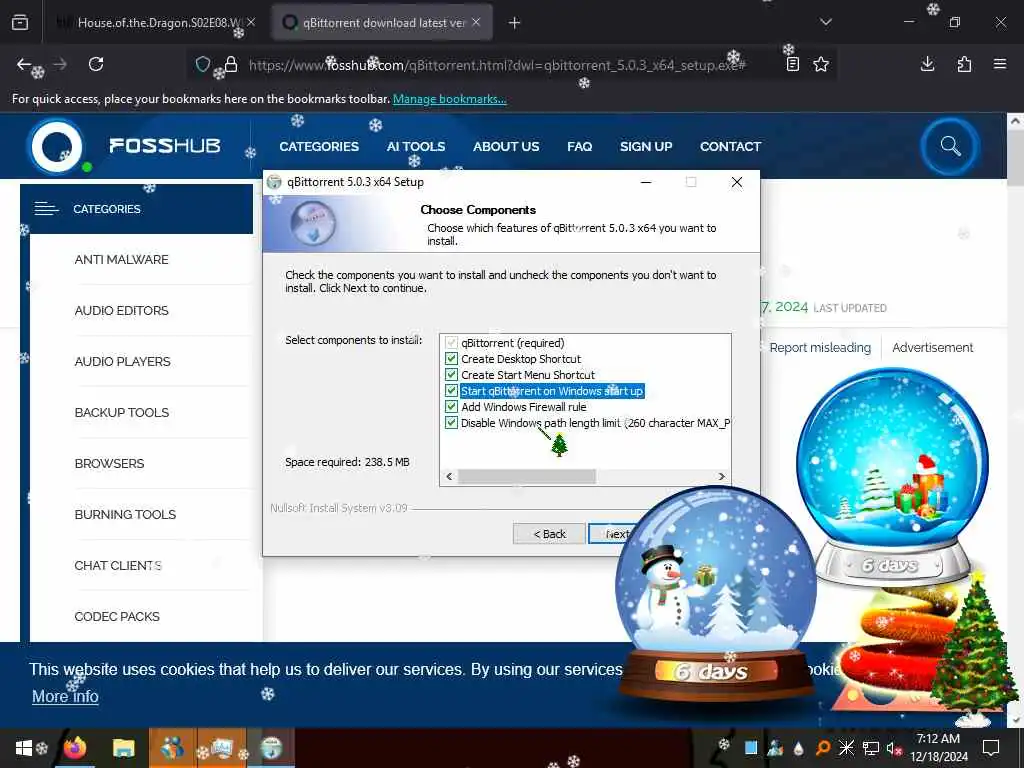Screen dimensions: 1024x768
Task: Click the components list horizontal scrollbar thumb
Action: [x=526, y=476]
